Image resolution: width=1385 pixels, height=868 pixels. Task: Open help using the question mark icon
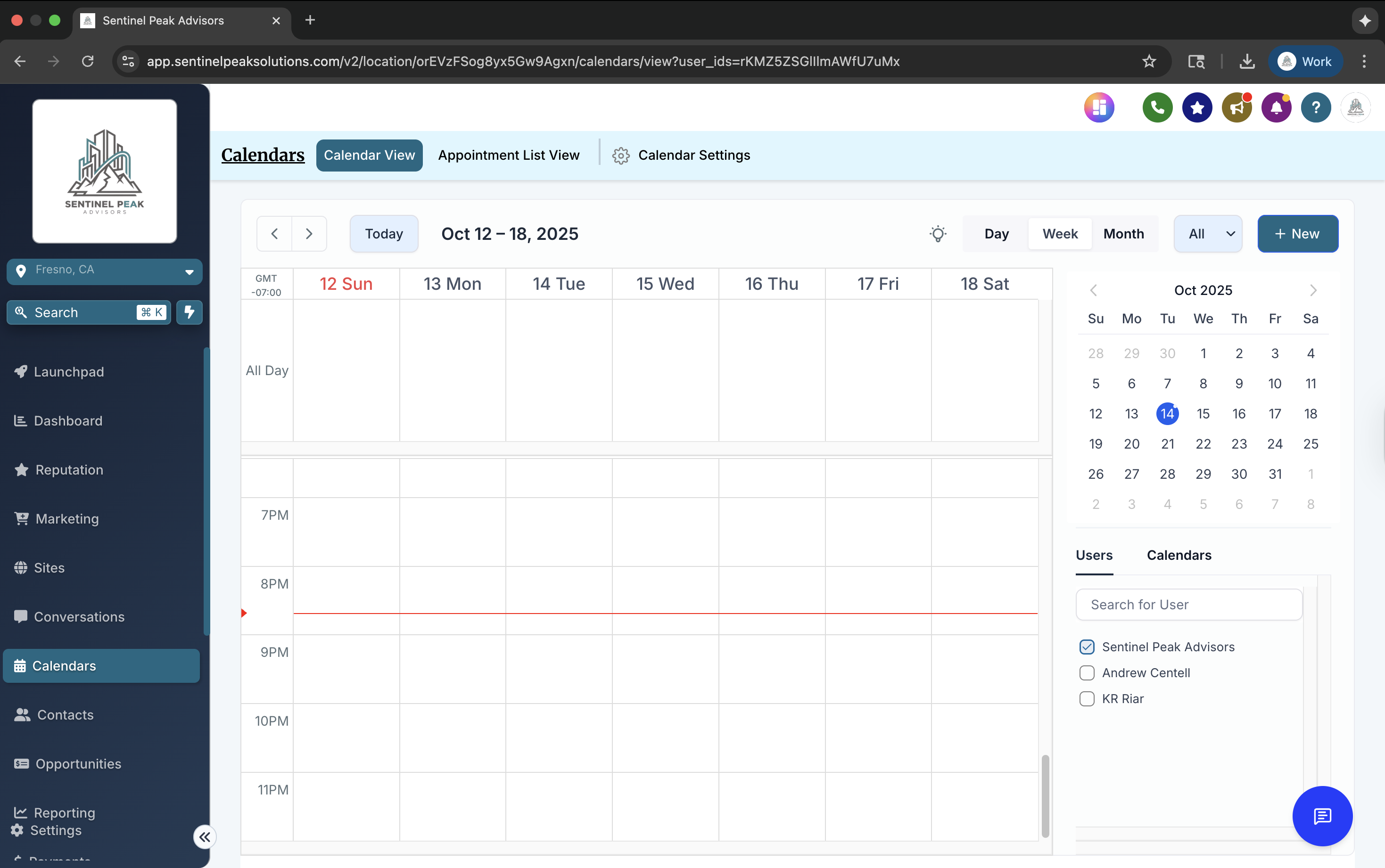[x=1315, y=107]
